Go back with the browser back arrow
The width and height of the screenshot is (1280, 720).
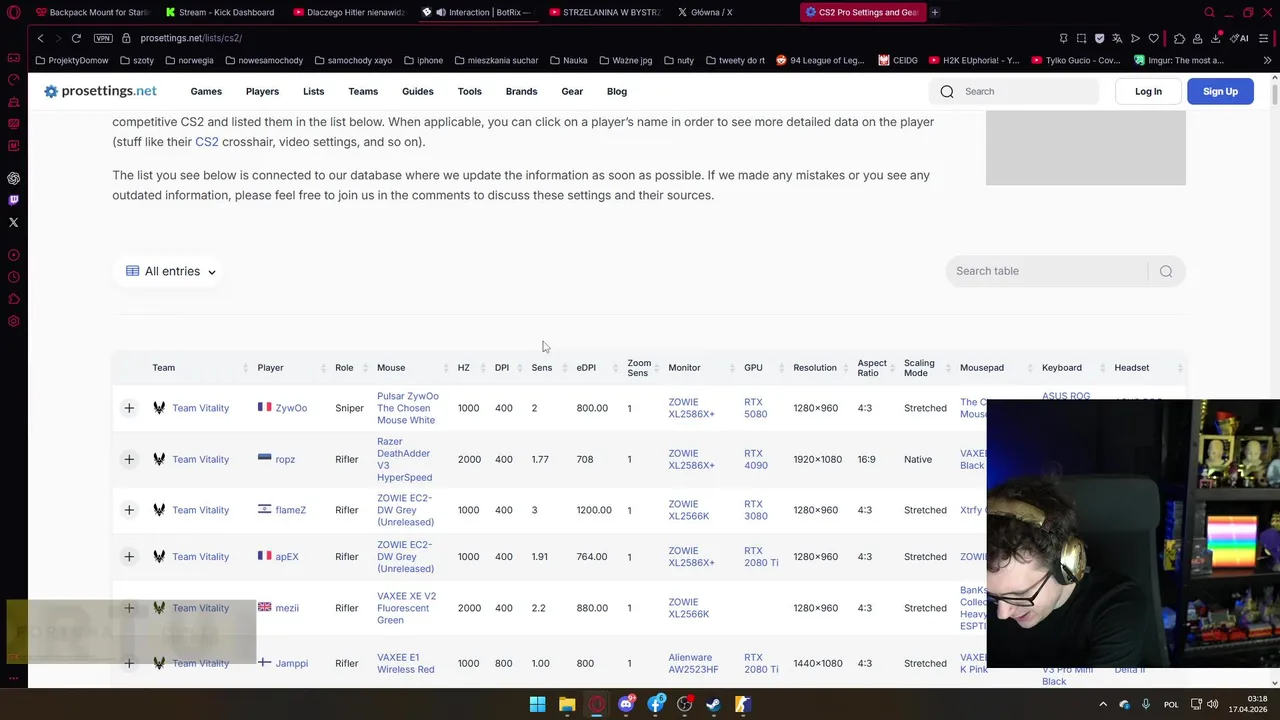pos(40,38)
